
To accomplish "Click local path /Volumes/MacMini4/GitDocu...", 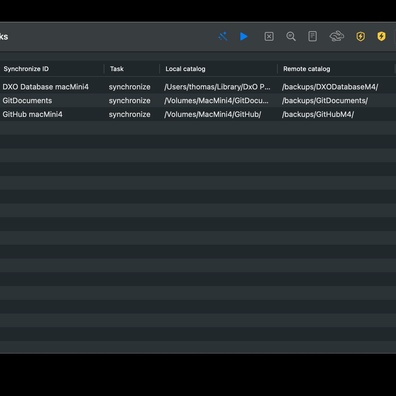I will click(216, 101).
